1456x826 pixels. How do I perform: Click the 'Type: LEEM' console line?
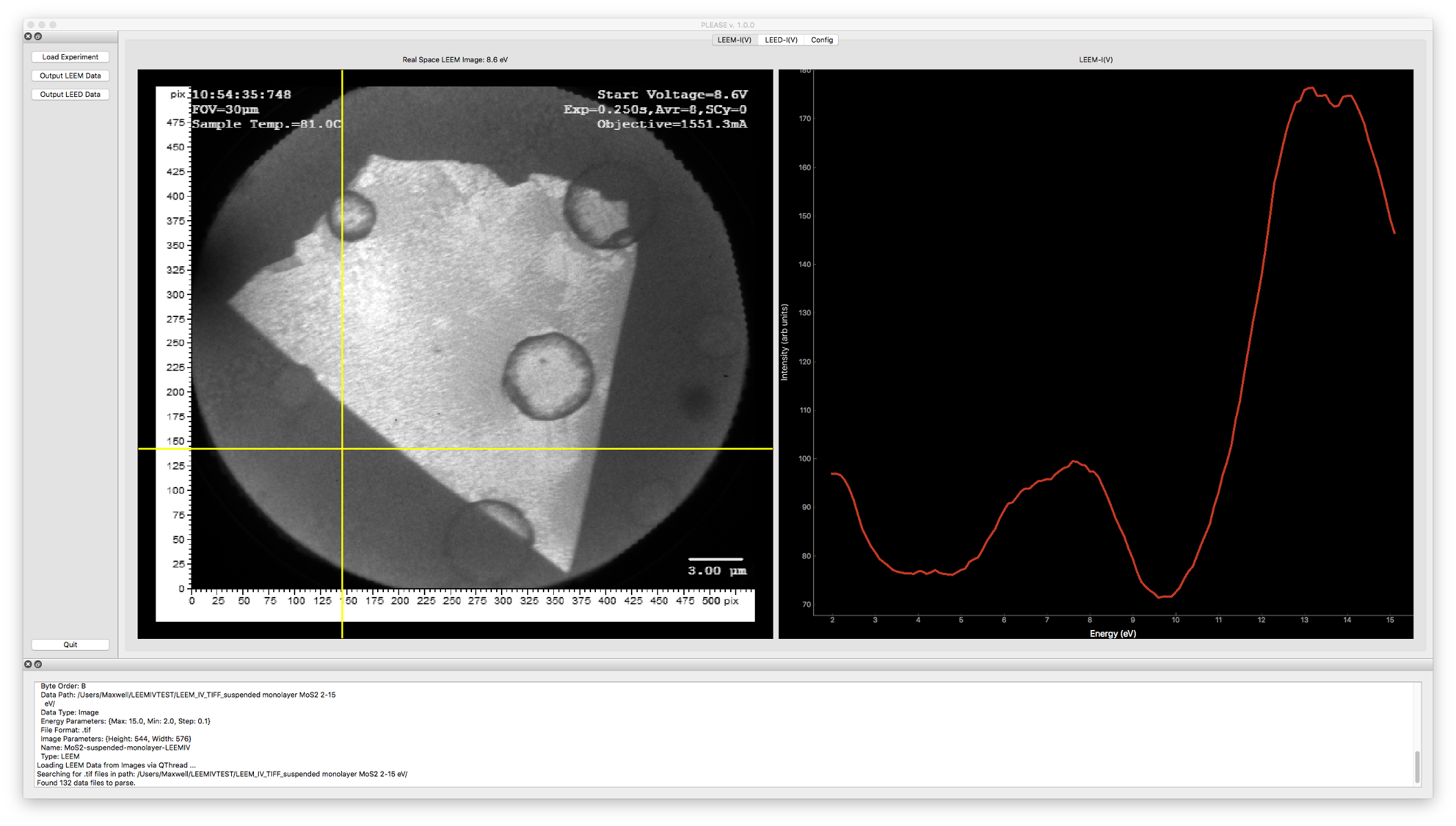[x=60, y=757]
